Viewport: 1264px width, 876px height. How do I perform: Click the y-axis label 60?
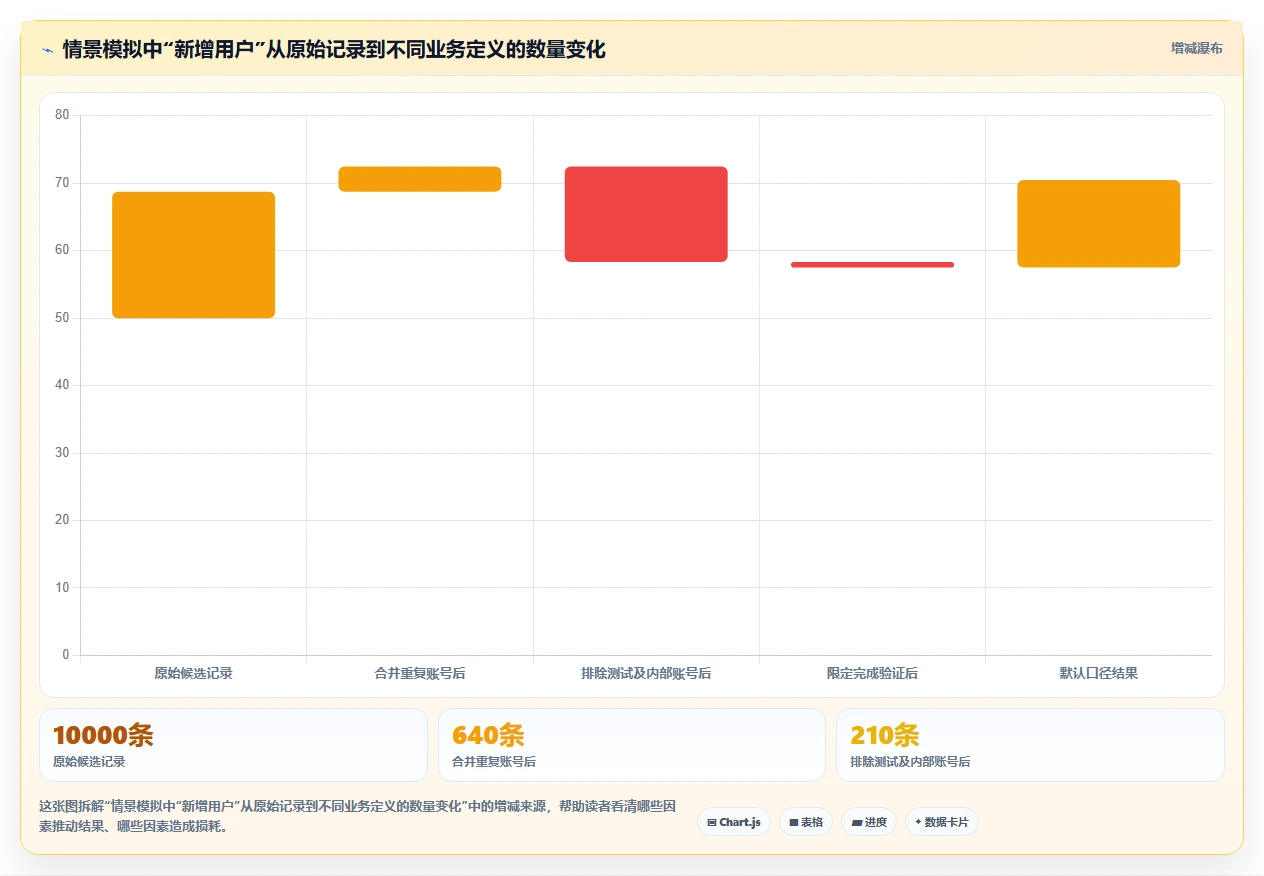[x=62, y=250]
